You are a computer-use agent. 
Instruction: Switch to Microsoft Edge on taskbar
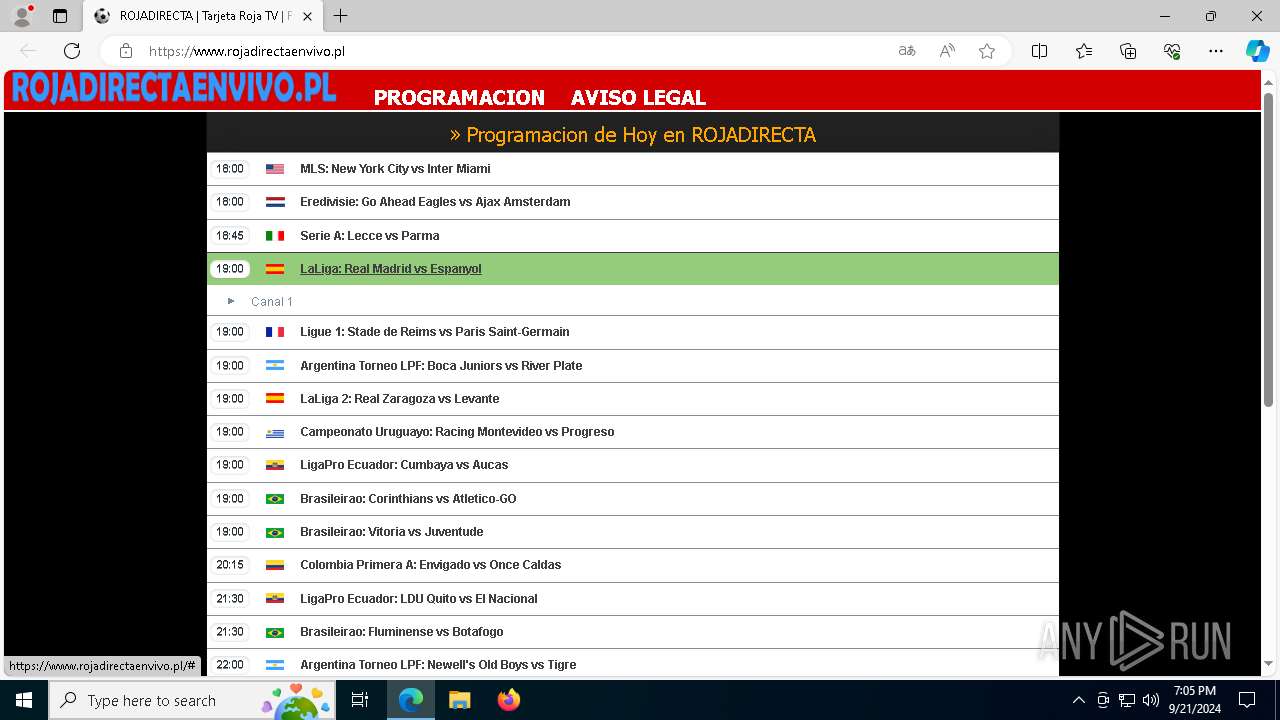click(411, 700)
